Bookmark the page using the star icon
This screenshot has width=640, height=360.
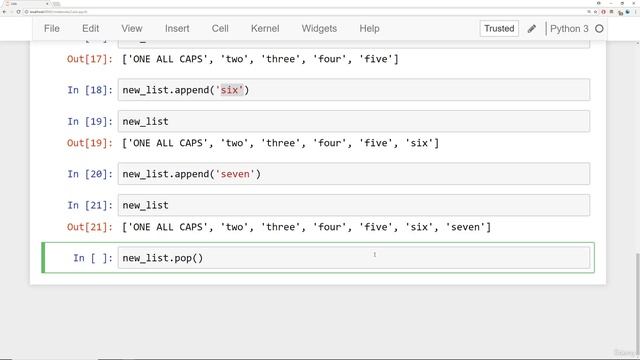596,12
